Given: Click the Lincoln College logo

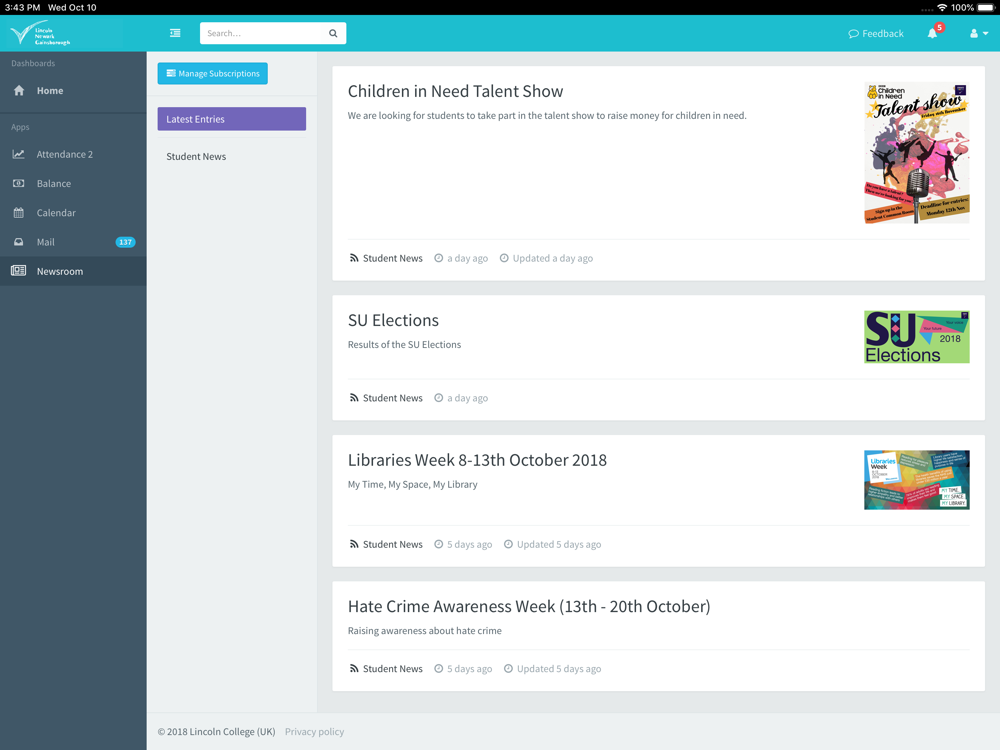Looking at the screenshot, I should 40,33.
